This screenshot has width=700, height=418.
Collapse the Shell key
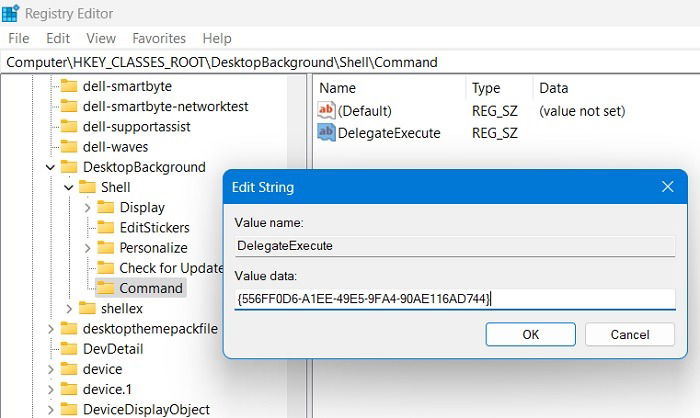point(69,187)
